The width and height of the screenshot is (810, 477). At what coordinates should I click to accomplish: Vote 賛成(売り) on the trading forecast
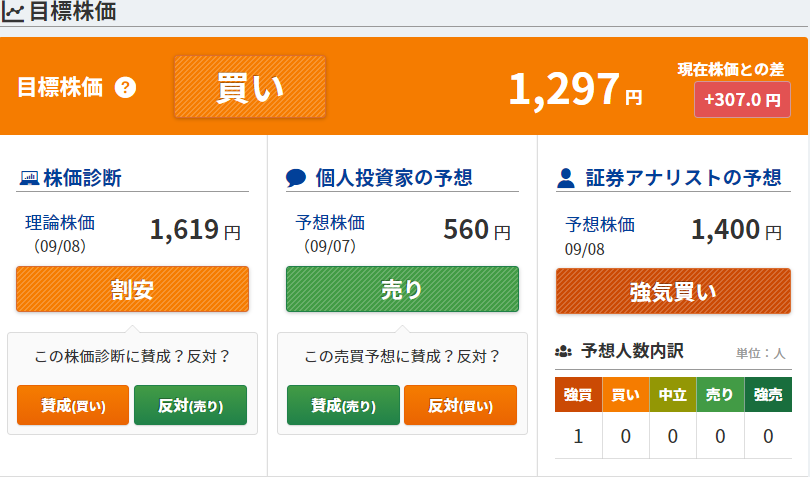point(343,405)
